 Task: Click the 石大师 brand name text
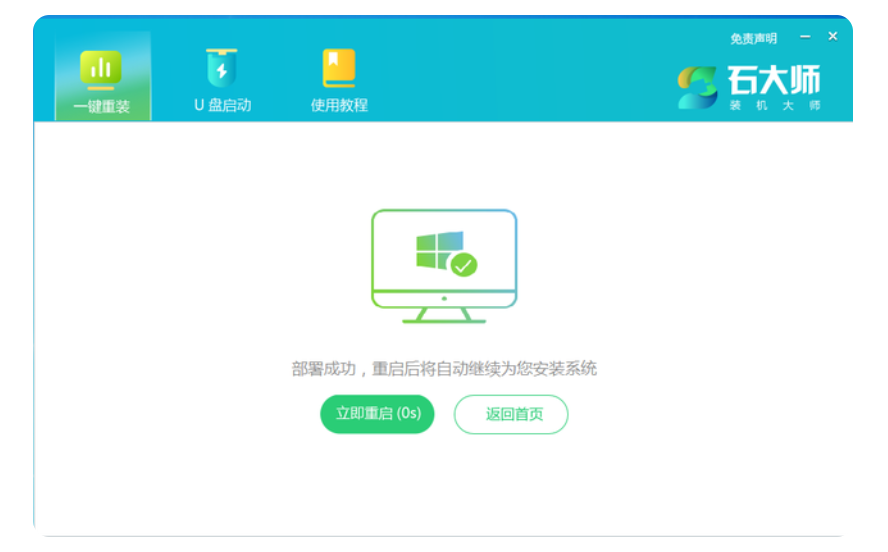[x=773, y=81]
